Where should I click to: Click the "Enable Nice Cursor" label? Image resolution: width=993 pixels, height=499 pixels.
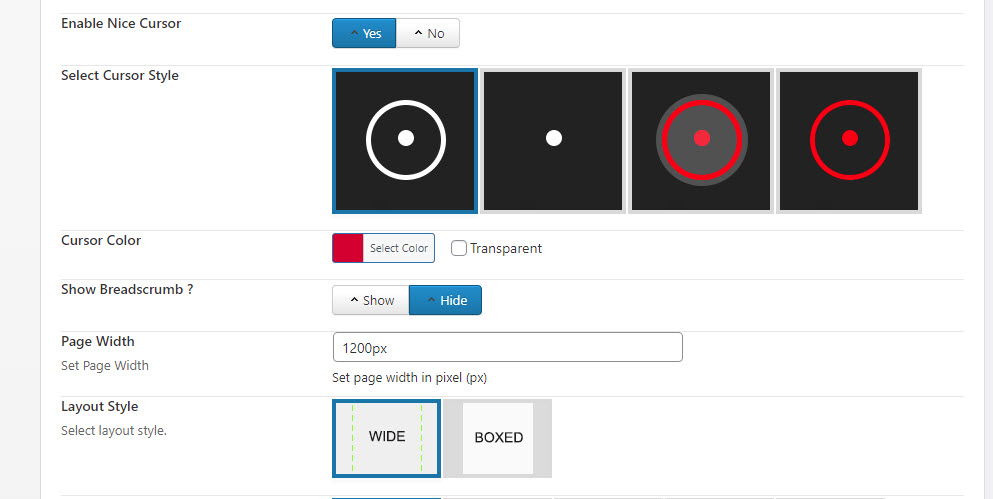tap(121, 23)
